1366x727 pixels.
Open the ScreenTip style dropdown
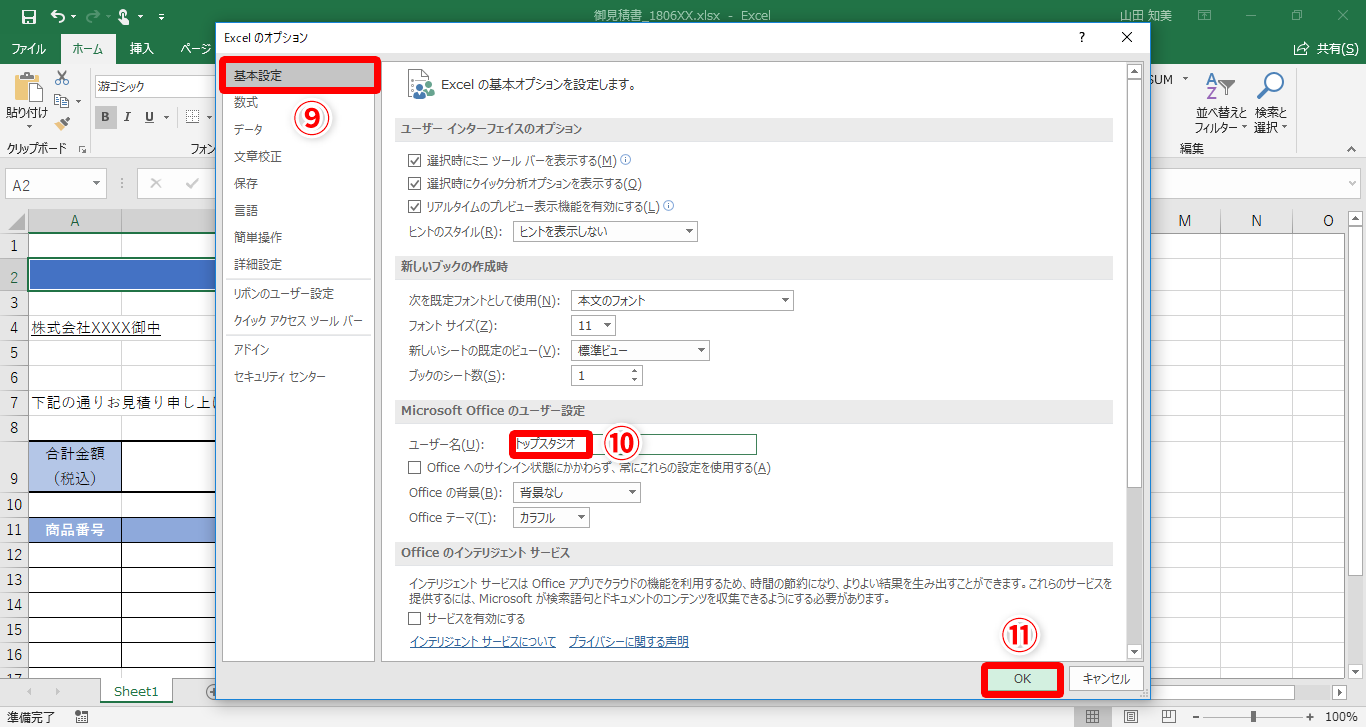point(605,231)
